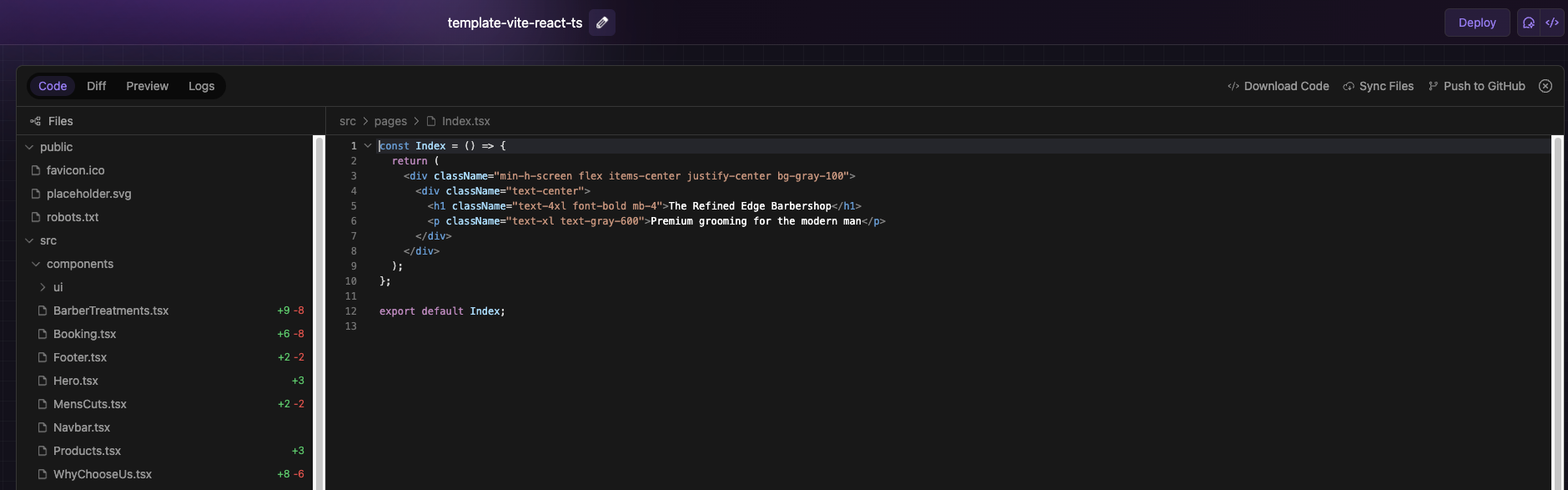This screenshot has width=1568, height=490.
Task: Fold code at line 1 arrow
Action: 368,145
